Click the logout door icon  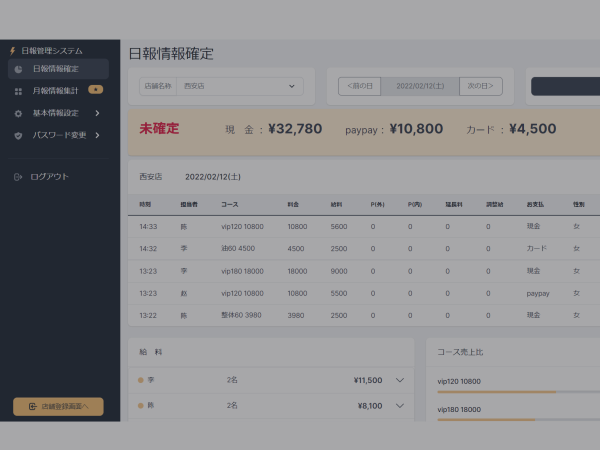(x=18, y=177)
